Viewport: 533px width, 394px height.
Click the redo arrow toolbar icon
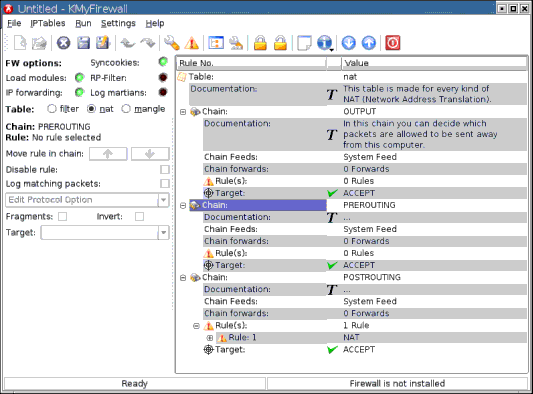click(148, 43)
